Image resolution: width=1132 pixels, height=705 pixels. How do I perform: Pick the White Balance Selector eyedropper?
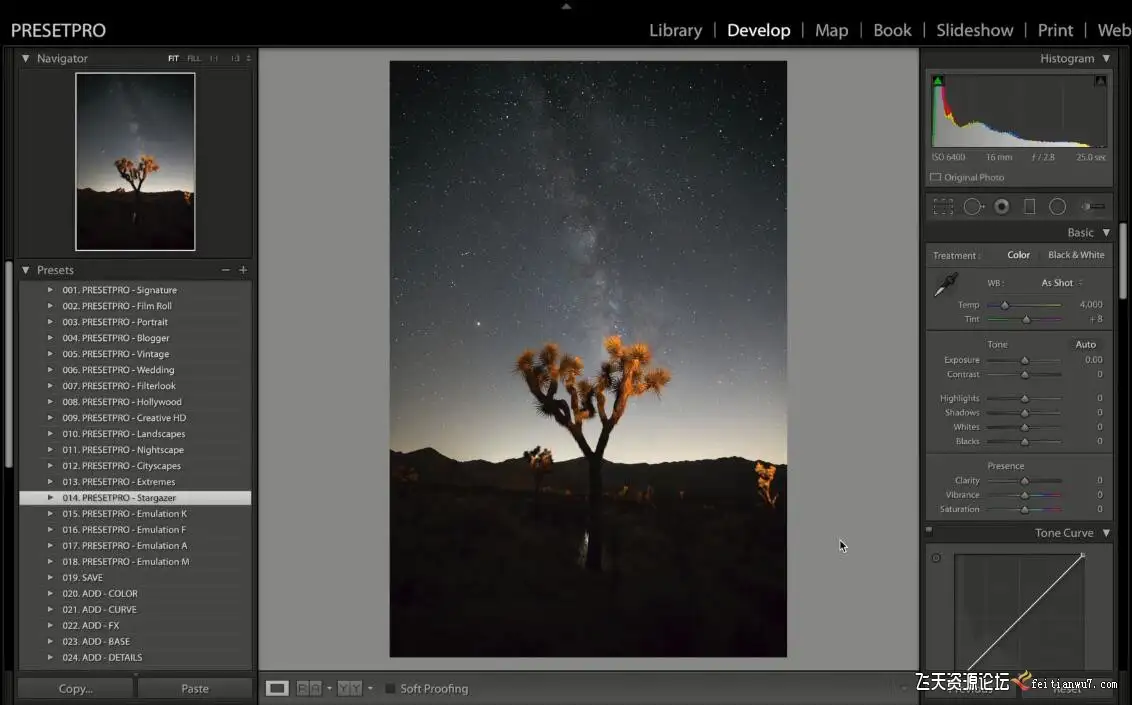tap(945, 284)
